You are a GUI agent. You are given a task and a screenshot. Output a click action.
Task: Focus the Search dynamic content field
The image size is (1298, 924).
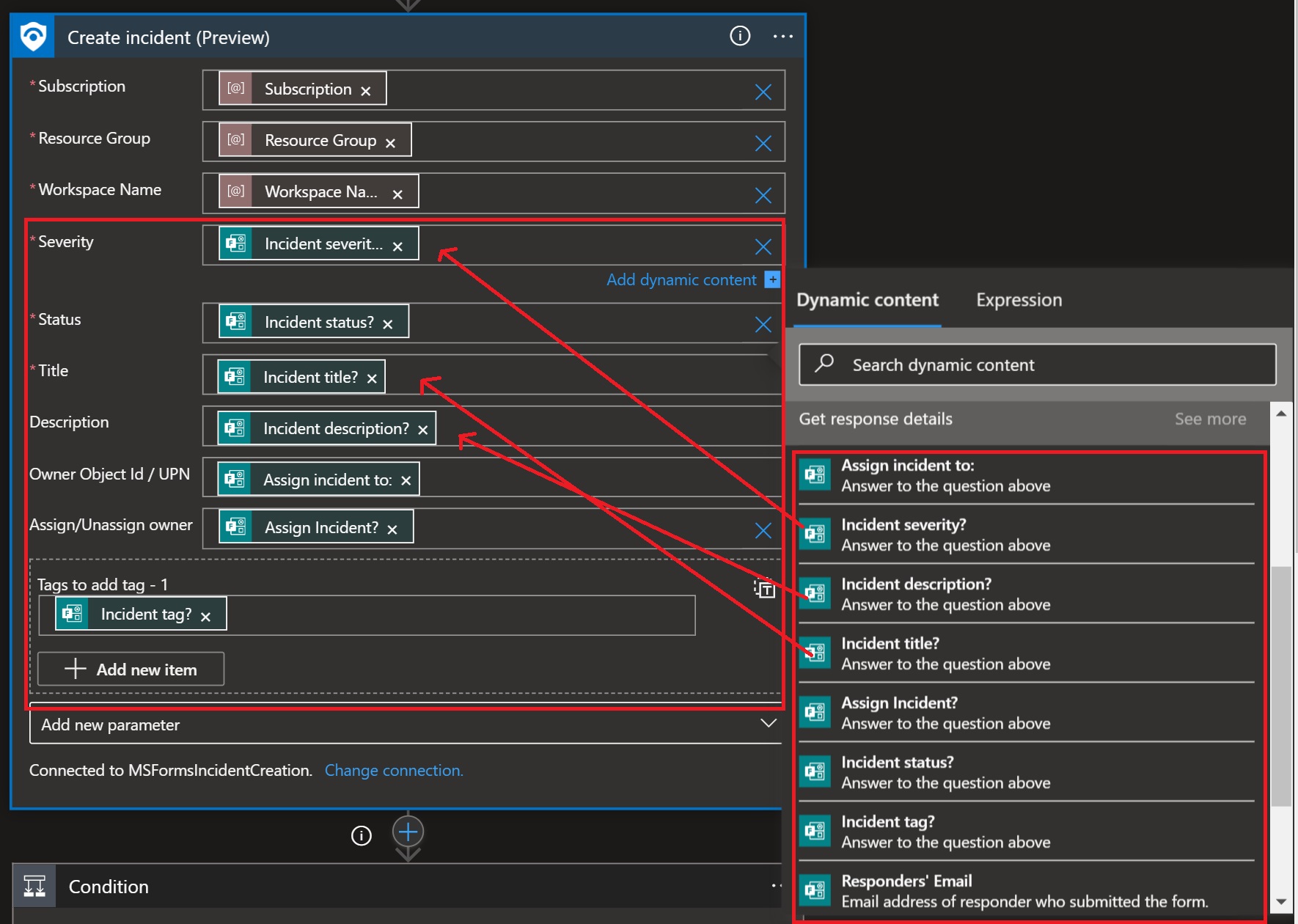coord(1037,364)
